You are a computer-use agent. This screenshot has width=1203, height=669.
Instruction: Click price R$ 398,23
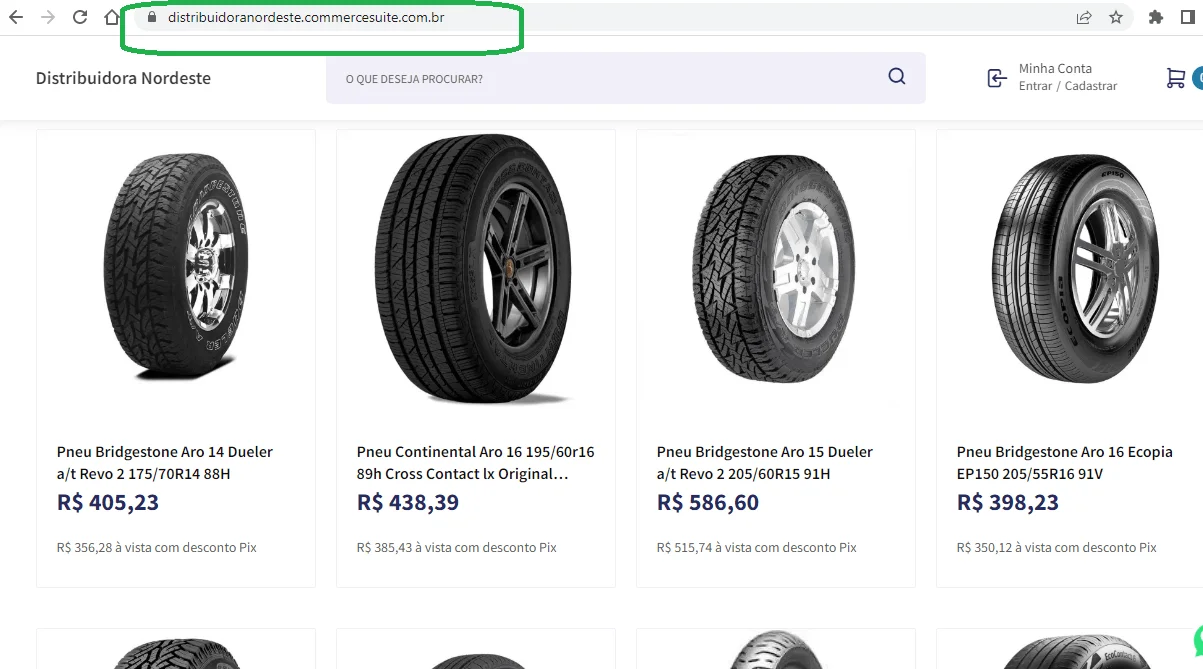tap(1008, 502)
